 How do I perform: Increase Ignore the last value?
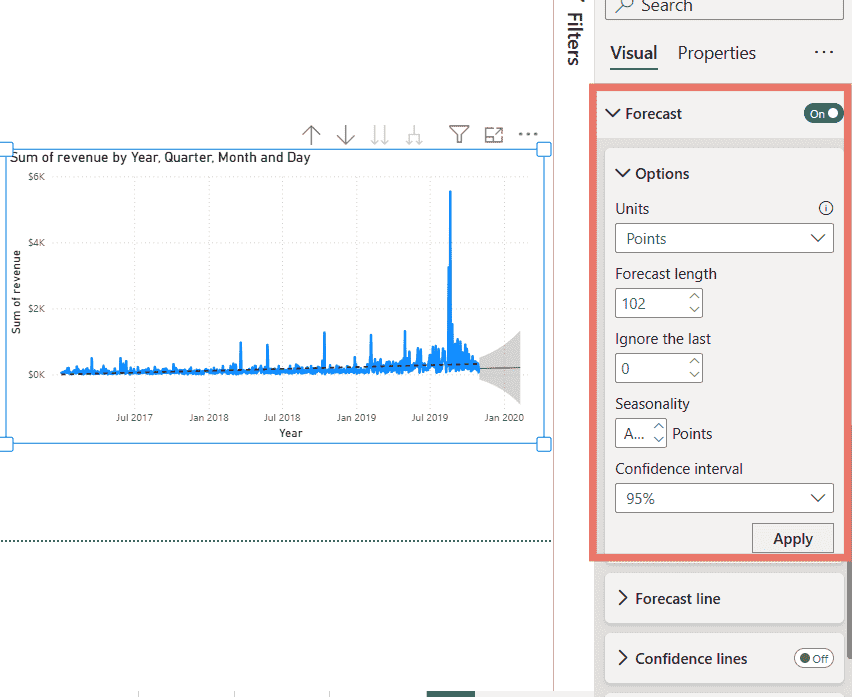point(694,361)
